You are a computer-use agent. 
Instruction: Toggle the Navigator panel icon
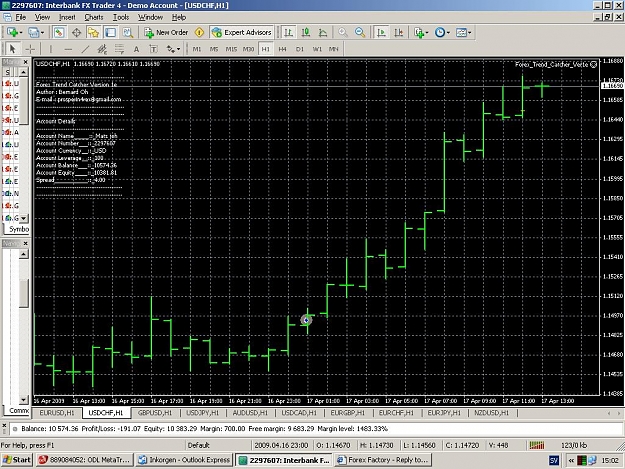coord(93,33)
